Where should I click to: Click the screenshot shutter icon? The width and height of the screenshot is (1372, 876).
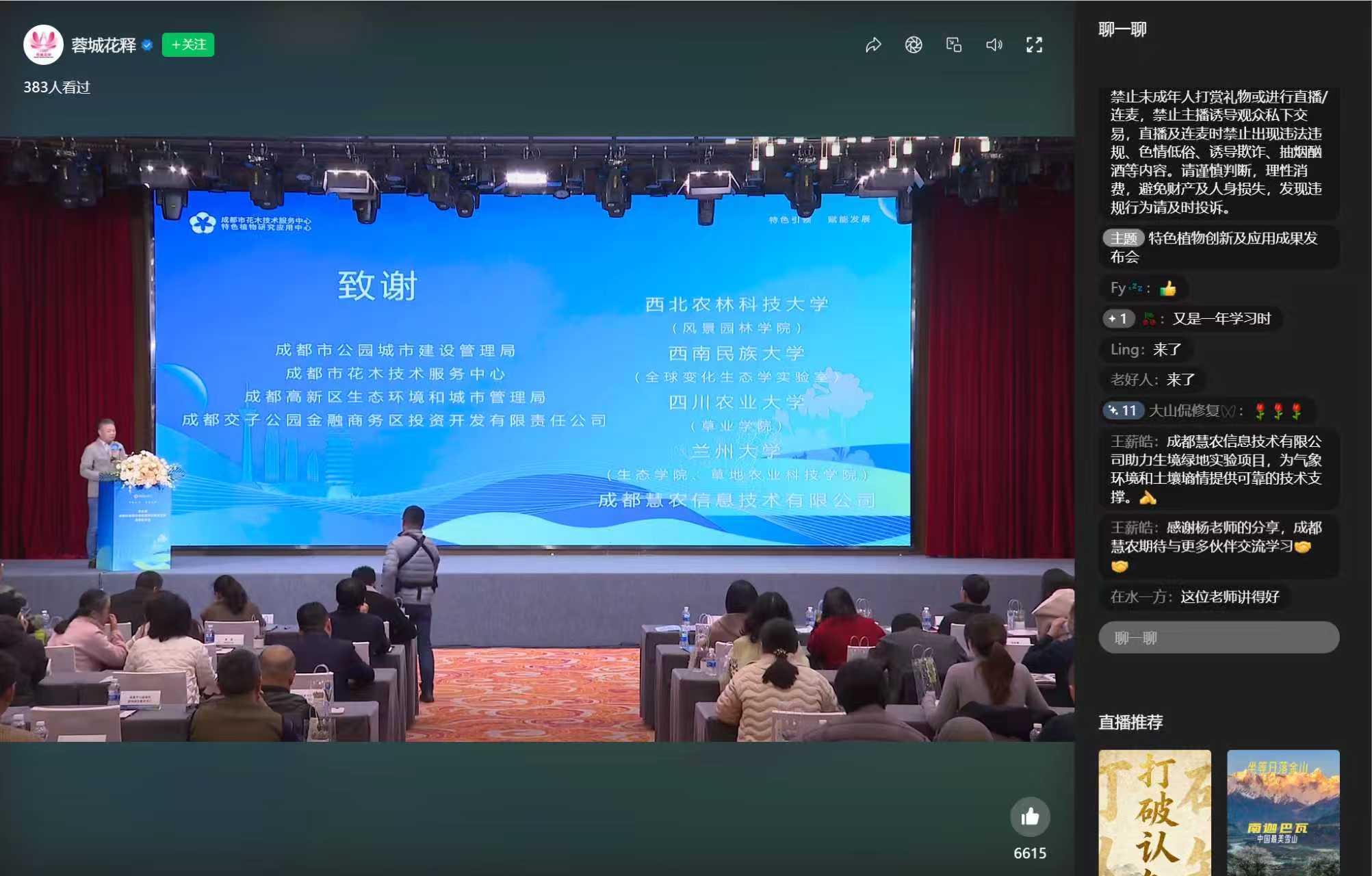pos(914,45)
